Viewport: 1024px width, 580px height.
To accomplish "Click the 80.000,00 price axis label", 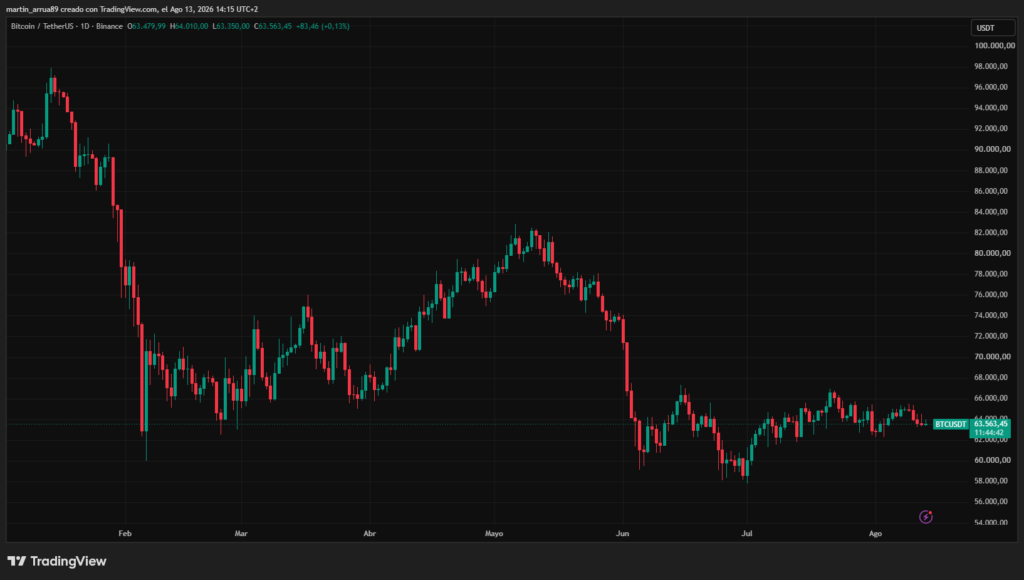I will pos(991,253).
